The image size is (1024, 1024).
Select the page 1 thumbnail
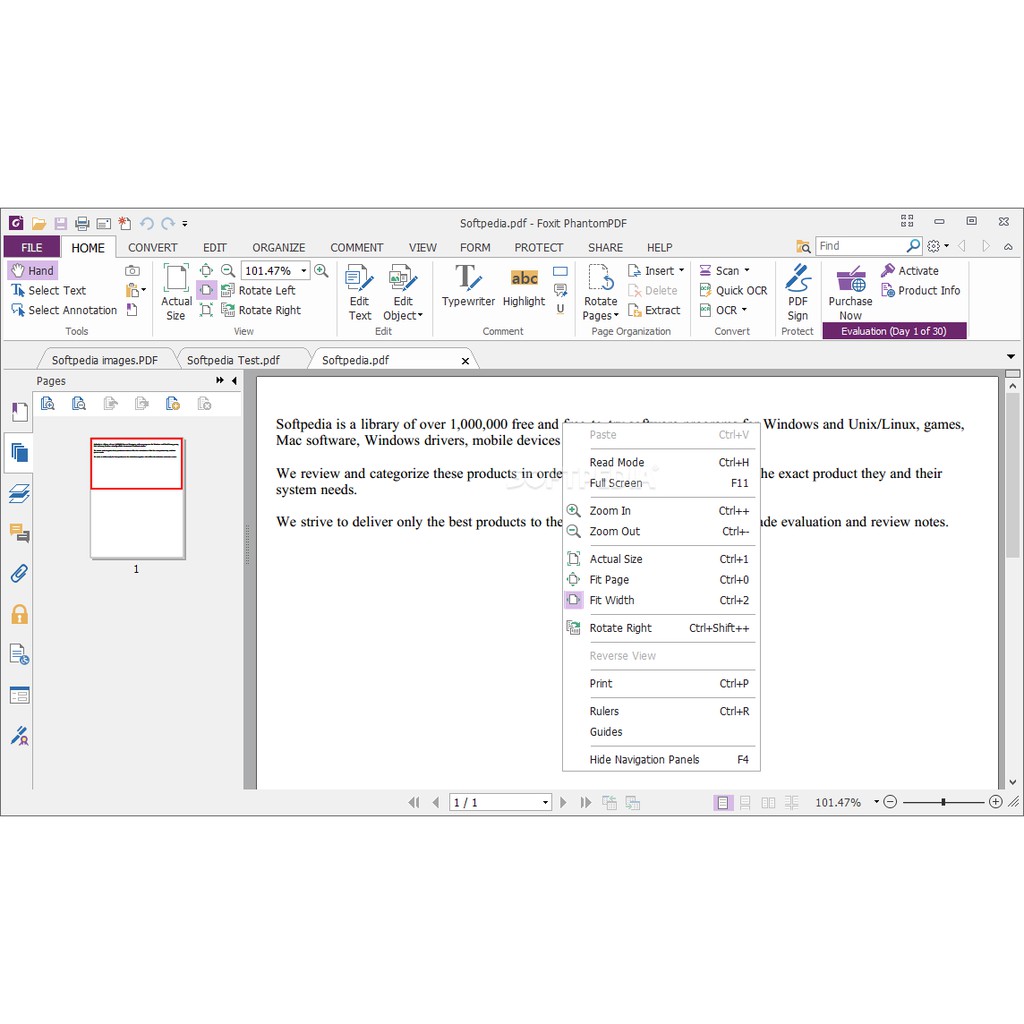point(137,497)
